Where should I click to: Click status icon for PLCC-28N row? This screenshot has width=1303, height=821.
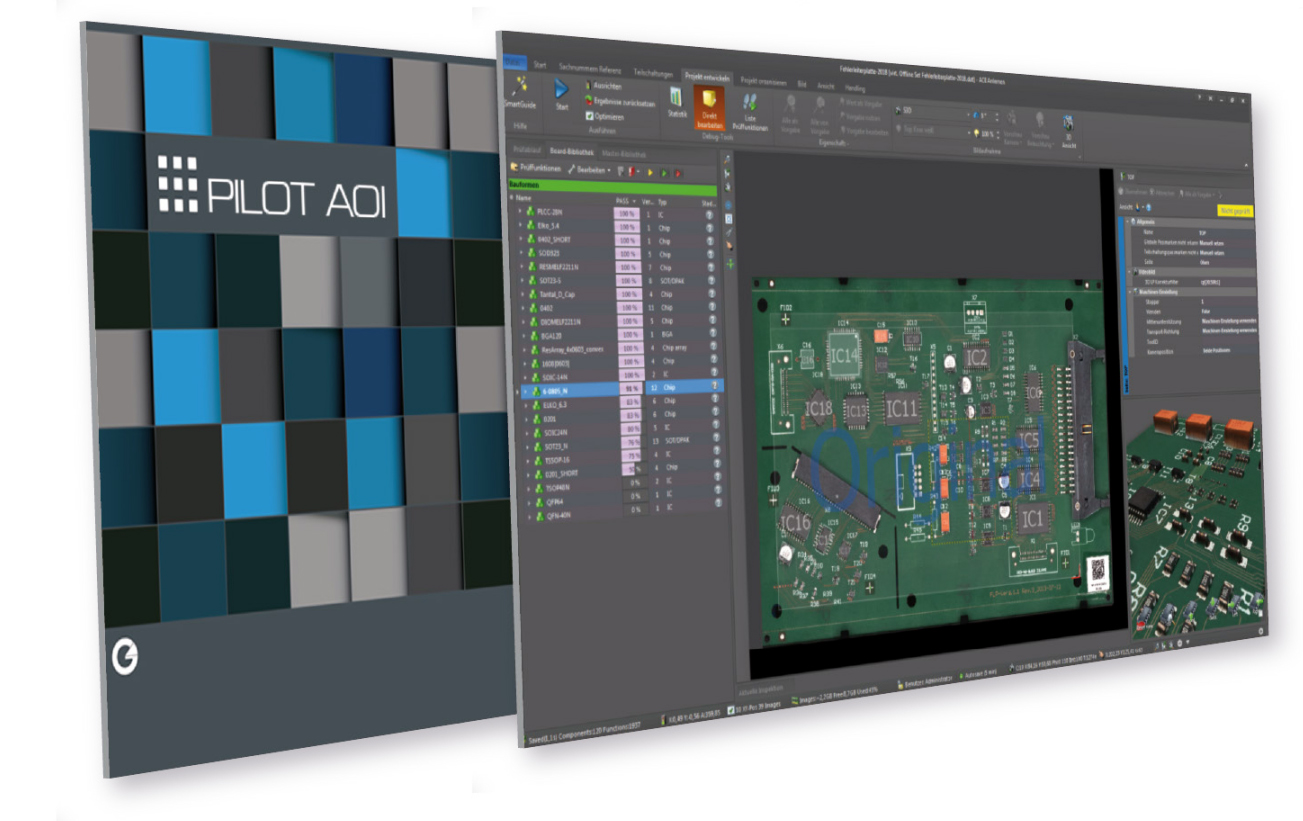[708, 215]
